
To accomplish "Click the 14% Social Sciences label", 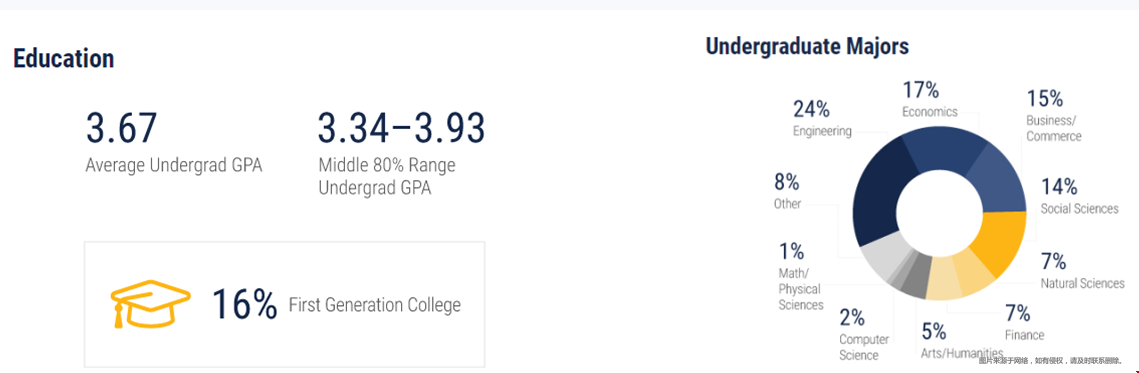I will pos(1079,197).
